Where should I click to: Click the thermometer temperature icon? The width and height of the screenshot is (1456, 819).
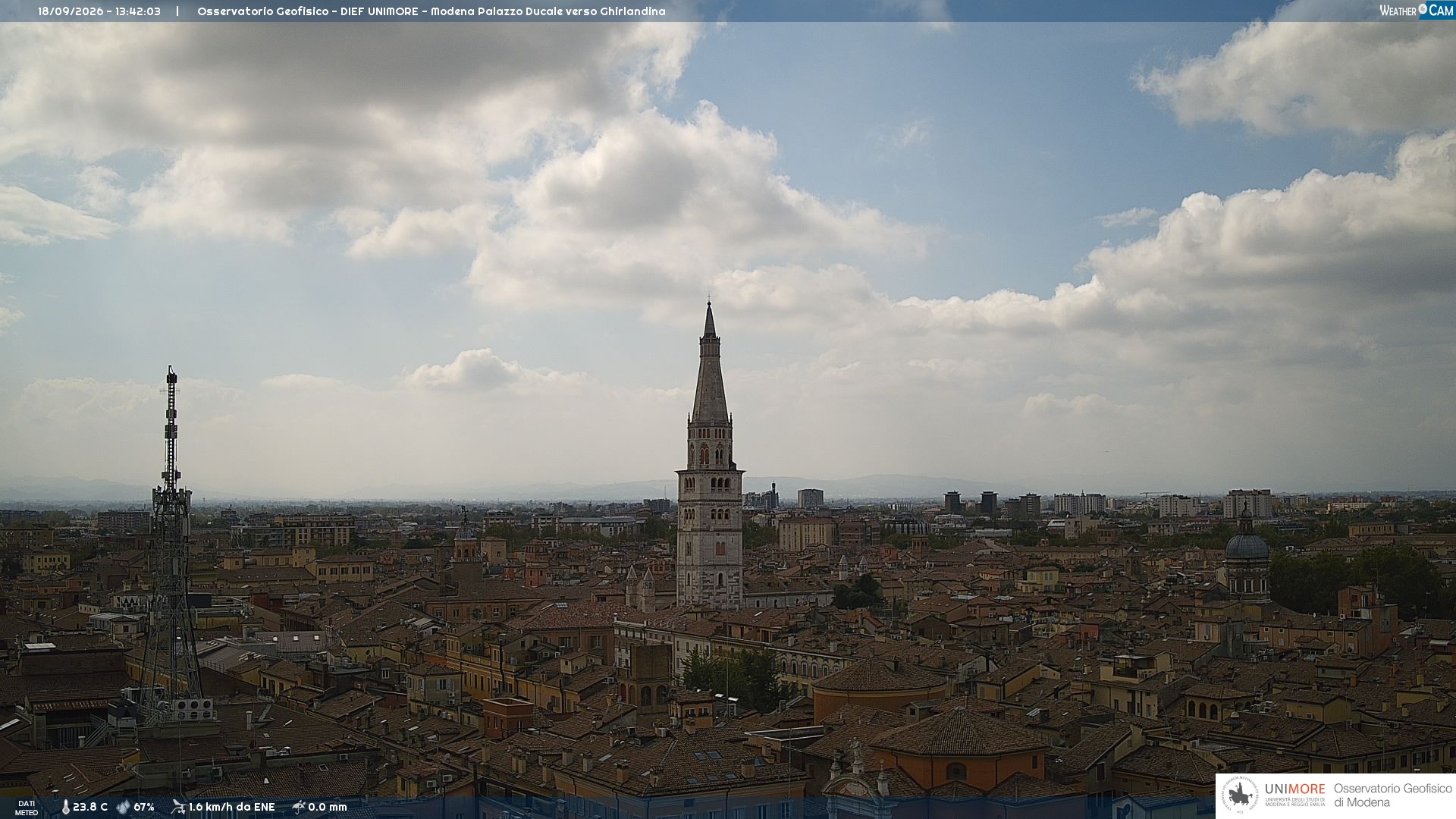pos(65,807)
